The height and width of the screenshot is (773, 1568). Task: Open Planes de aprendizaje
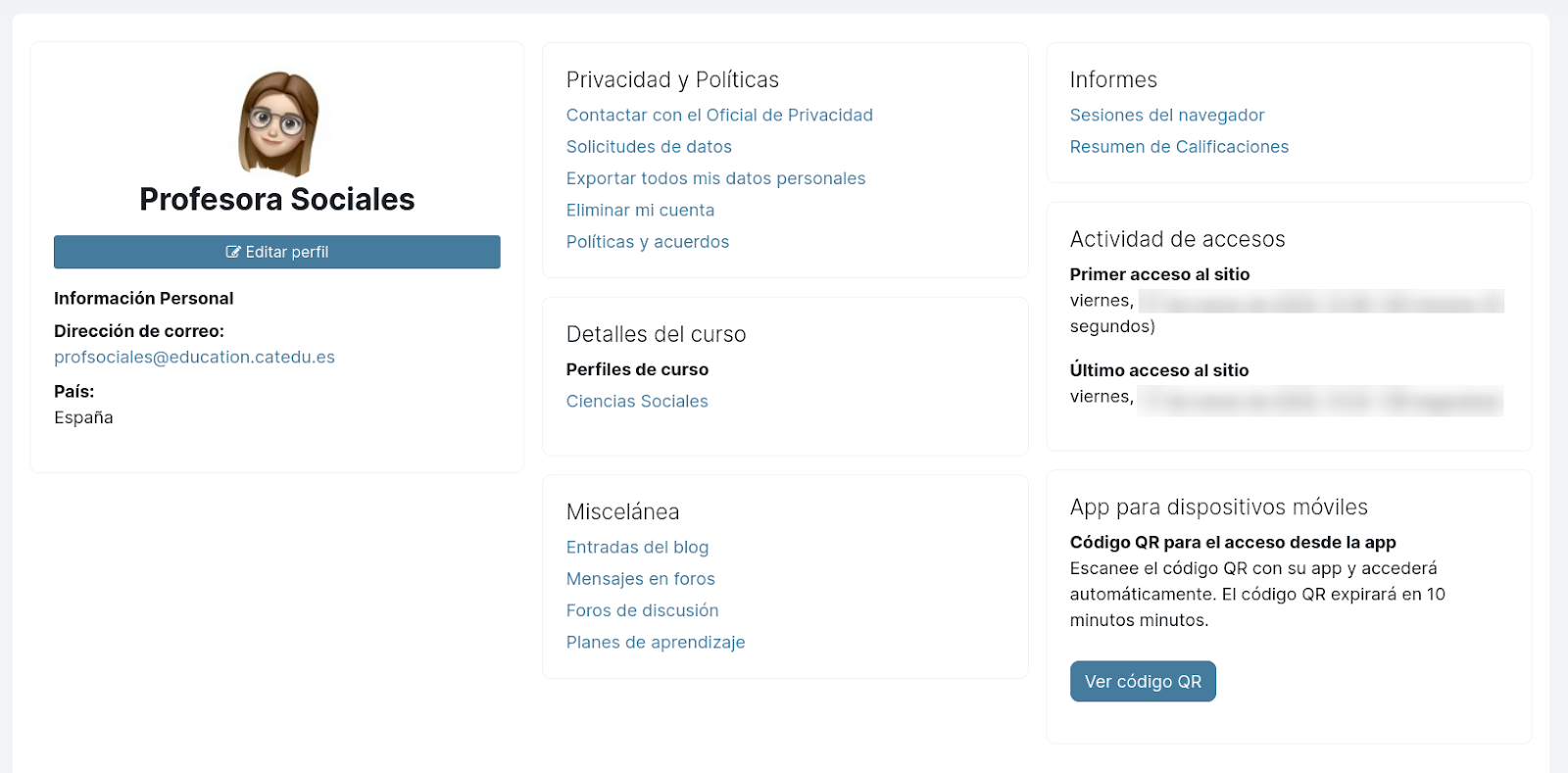(656, 643)
